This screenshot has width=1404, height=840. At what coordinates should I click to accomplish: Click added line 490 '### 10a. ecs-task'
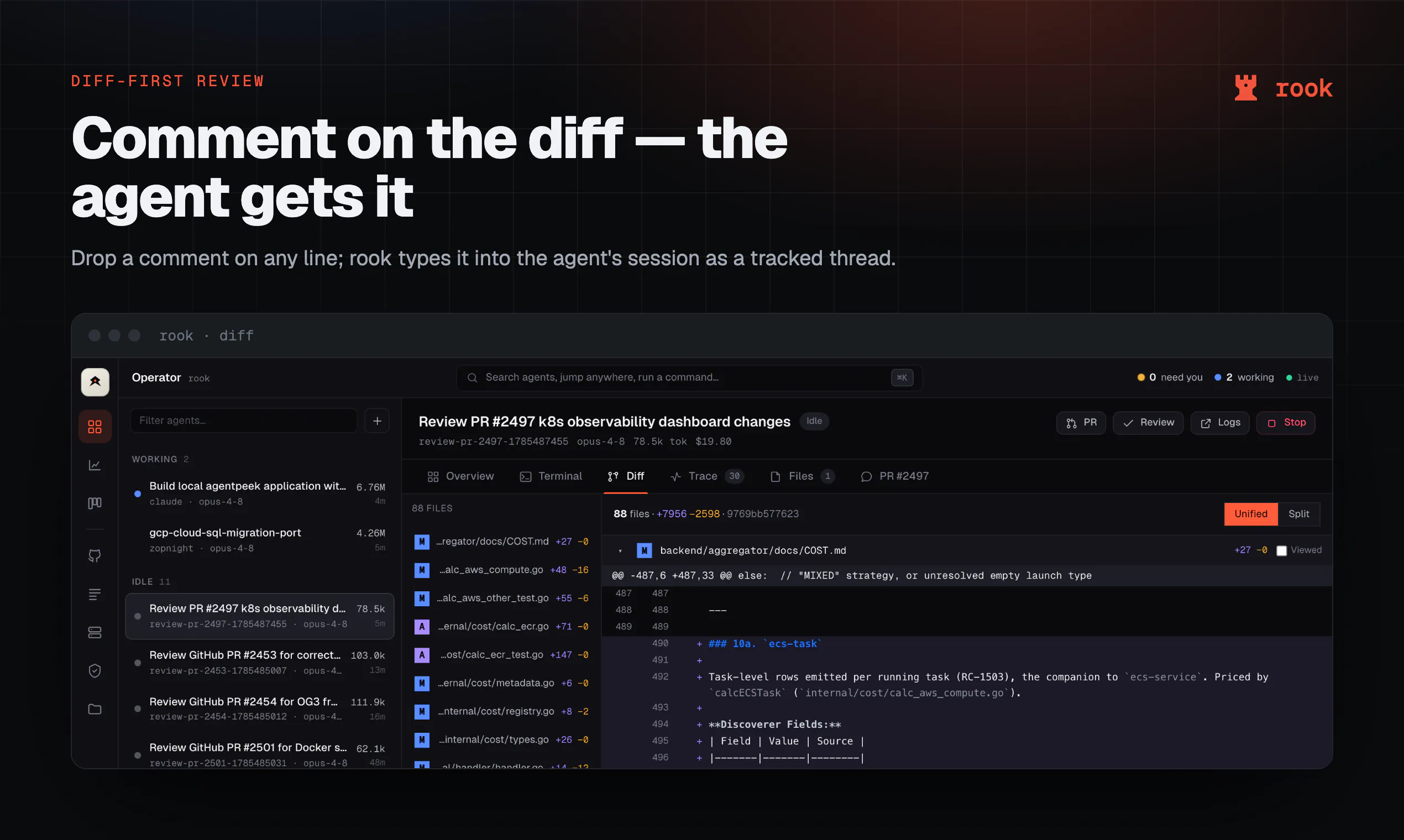click(x=966, y=644)
